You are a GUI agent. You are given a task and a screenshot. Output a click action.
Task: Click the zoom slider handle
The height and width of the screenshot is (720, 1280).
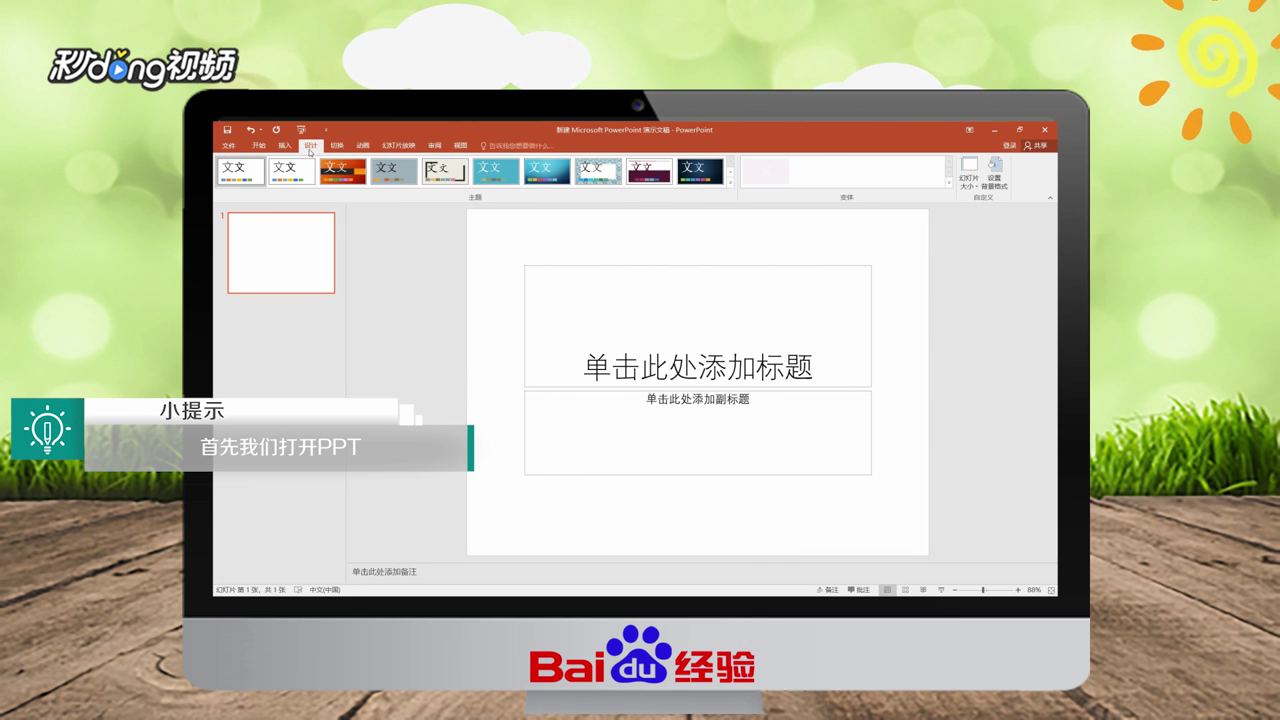pos(983,590)
